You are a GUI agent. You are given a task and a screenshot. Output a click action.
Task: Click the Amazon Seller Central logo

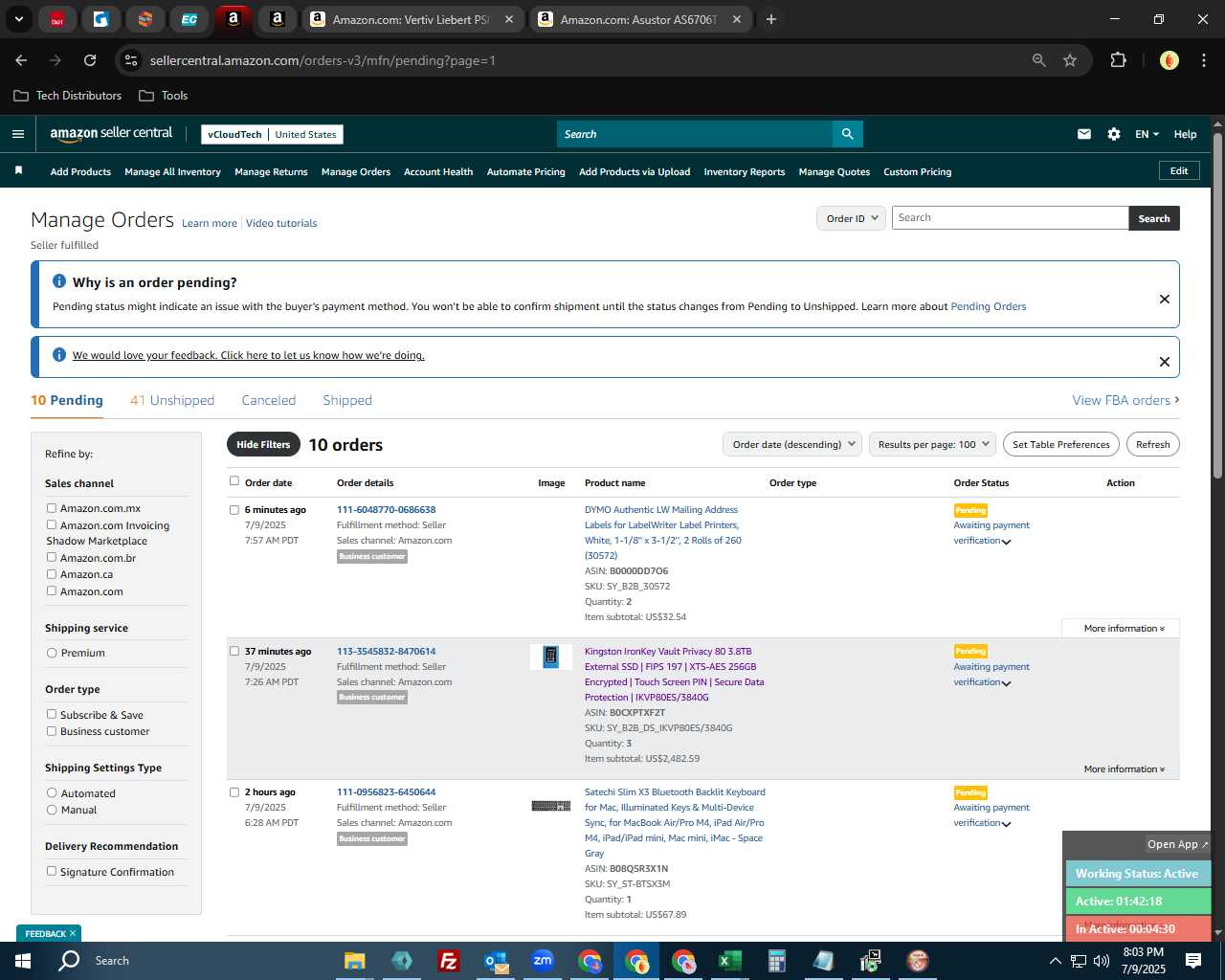tap(111, 134)
